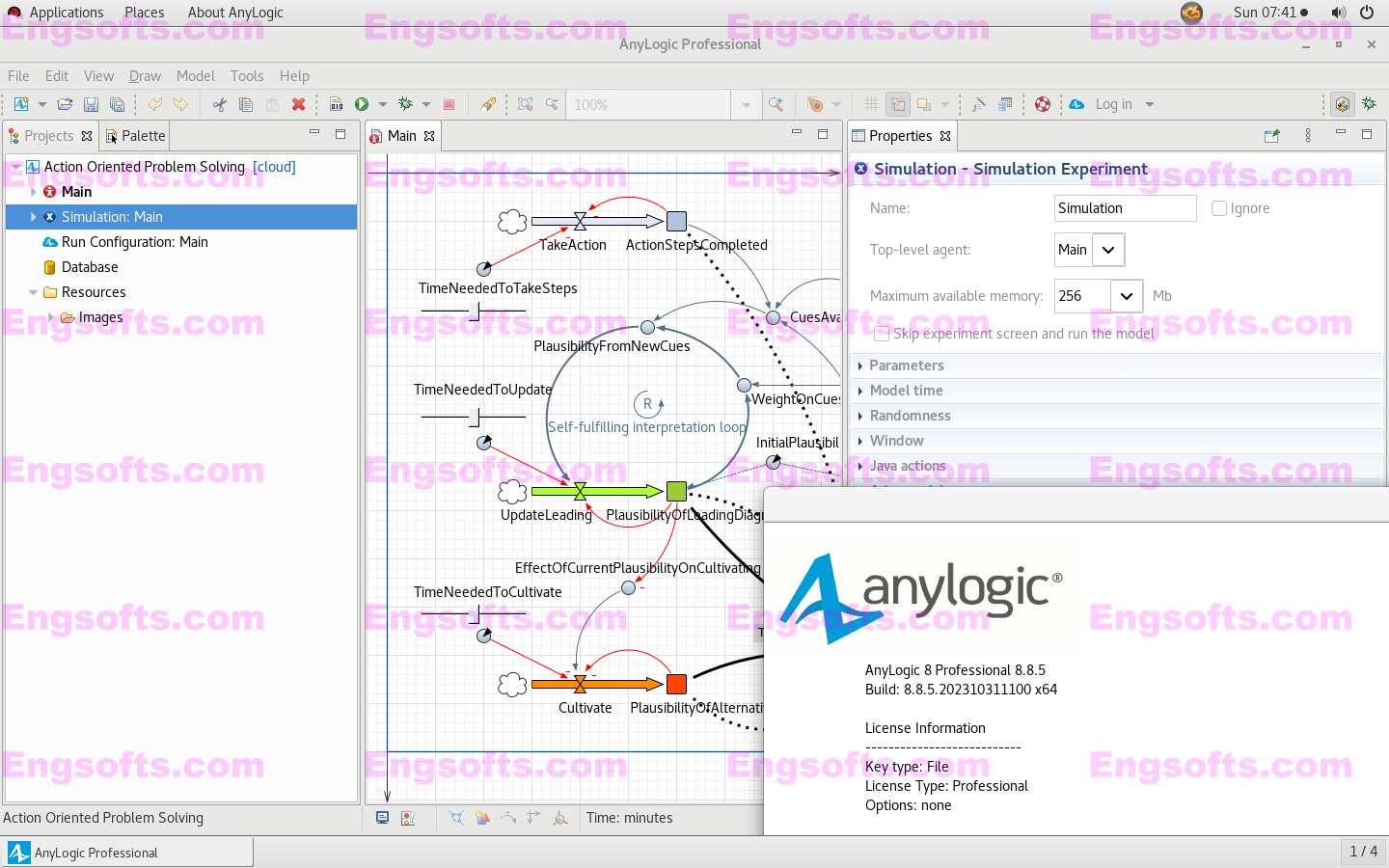1389x868 pixels.
Task: Click the shapes icon in bottom bar
Action: click(x=482, y=818)
